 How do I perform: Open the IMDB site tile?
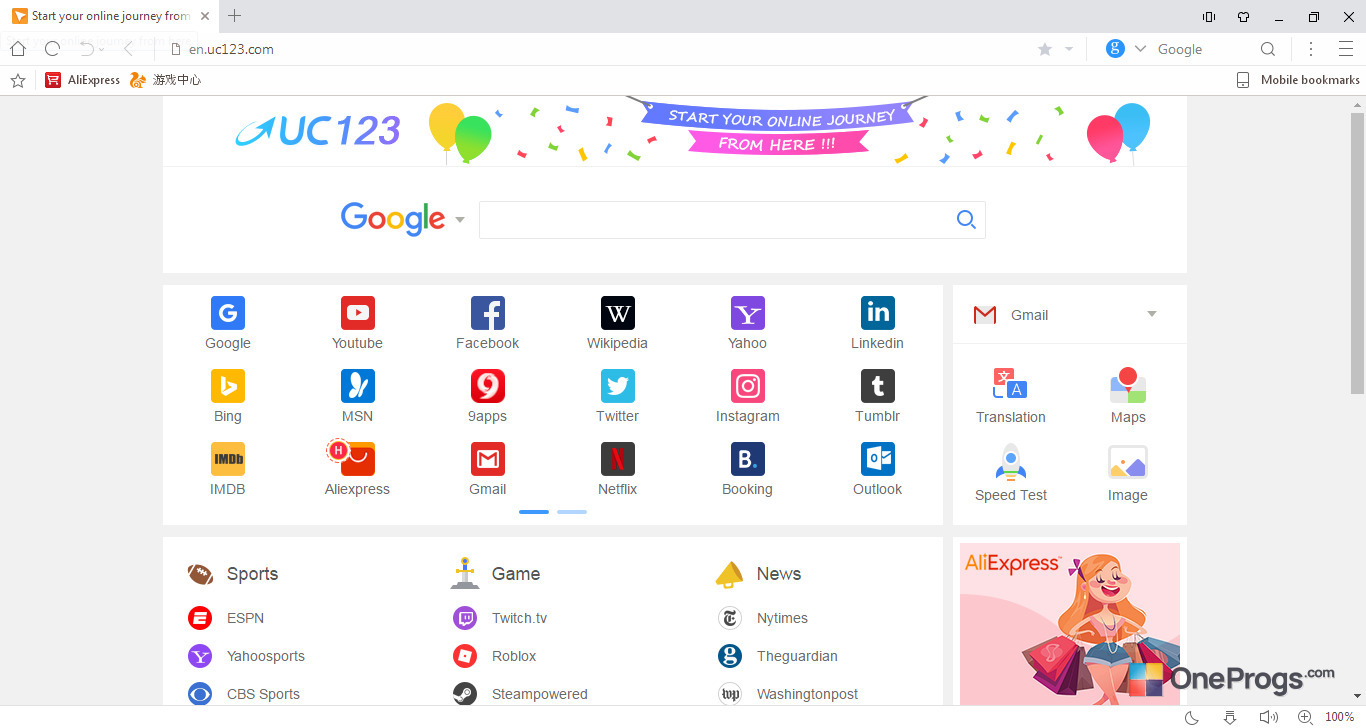227,469
